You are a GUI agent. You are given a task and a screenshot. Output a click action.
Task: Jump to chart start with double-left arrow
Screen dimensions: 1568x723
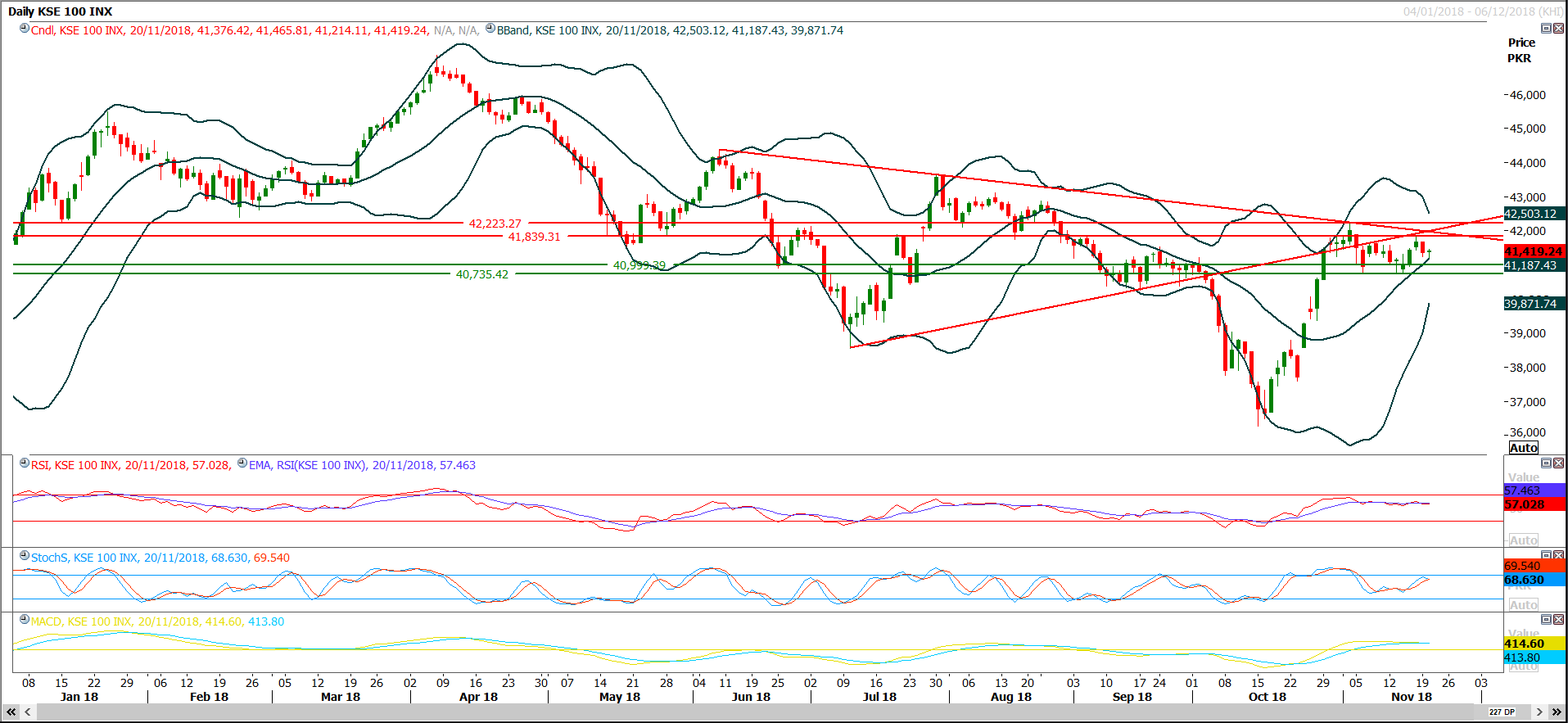pyautogui.click(x=11, y=712)
